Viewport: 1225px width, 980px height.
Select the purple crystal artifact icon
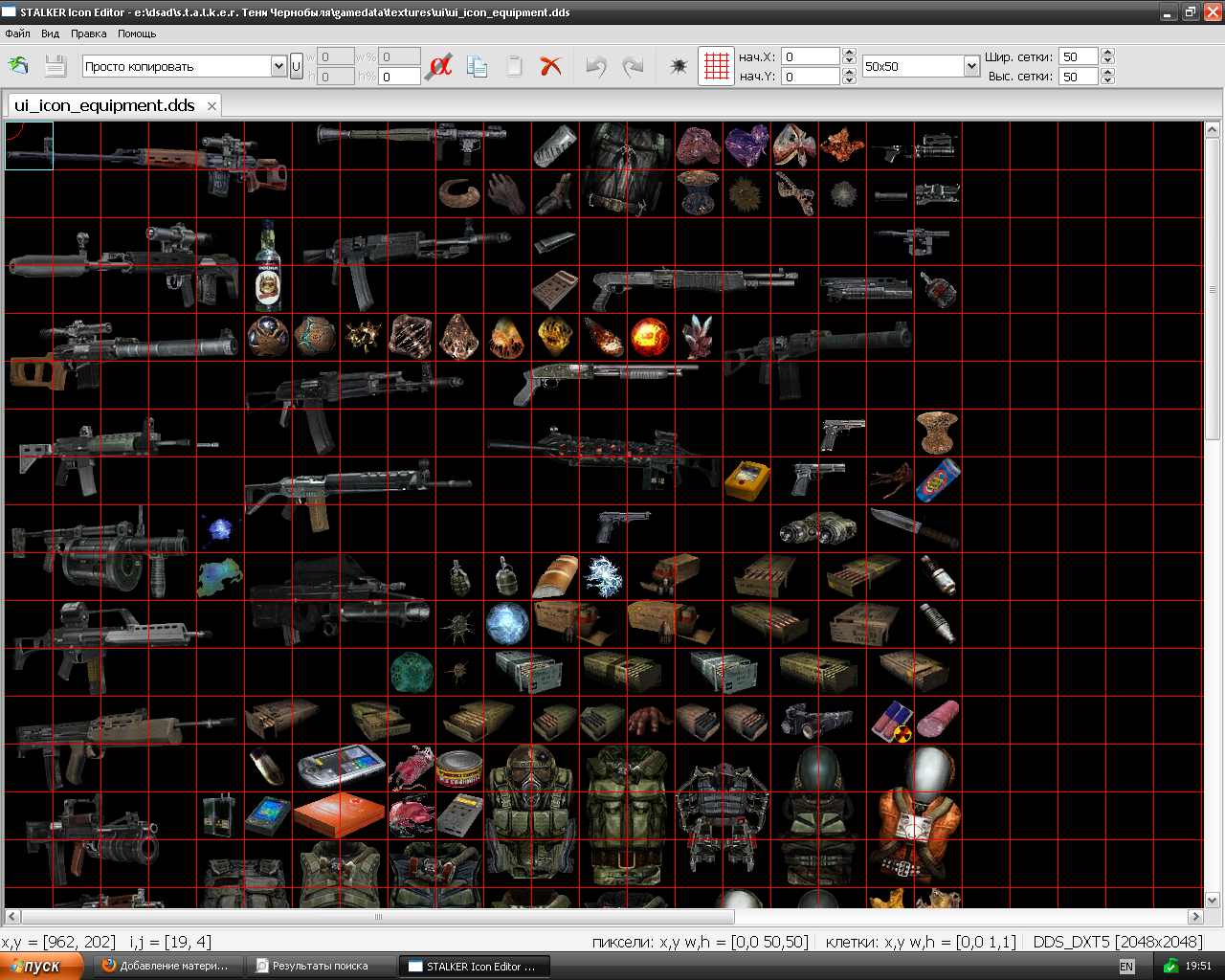746,145
